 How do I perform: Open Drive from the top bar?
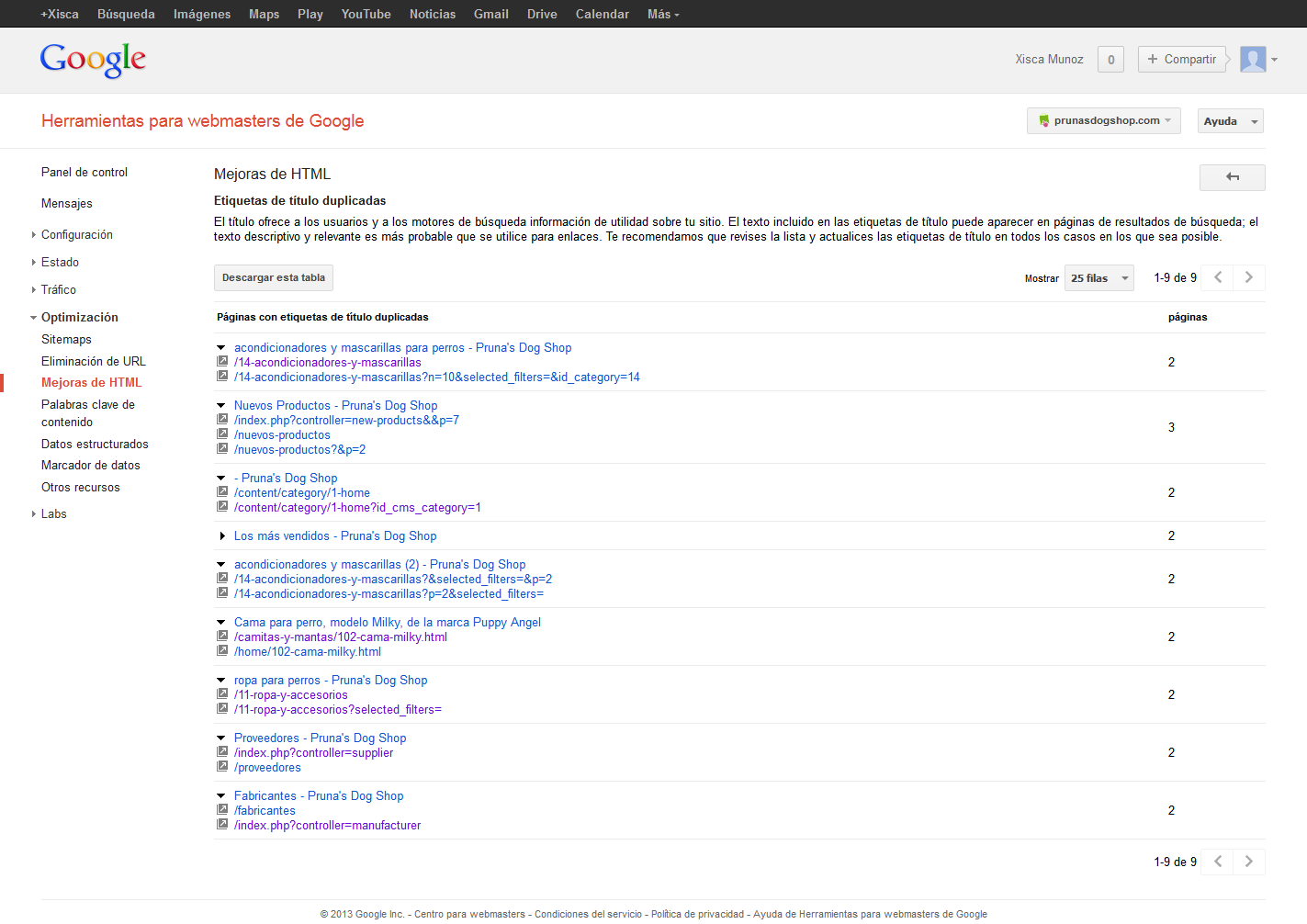click(542, 14)
